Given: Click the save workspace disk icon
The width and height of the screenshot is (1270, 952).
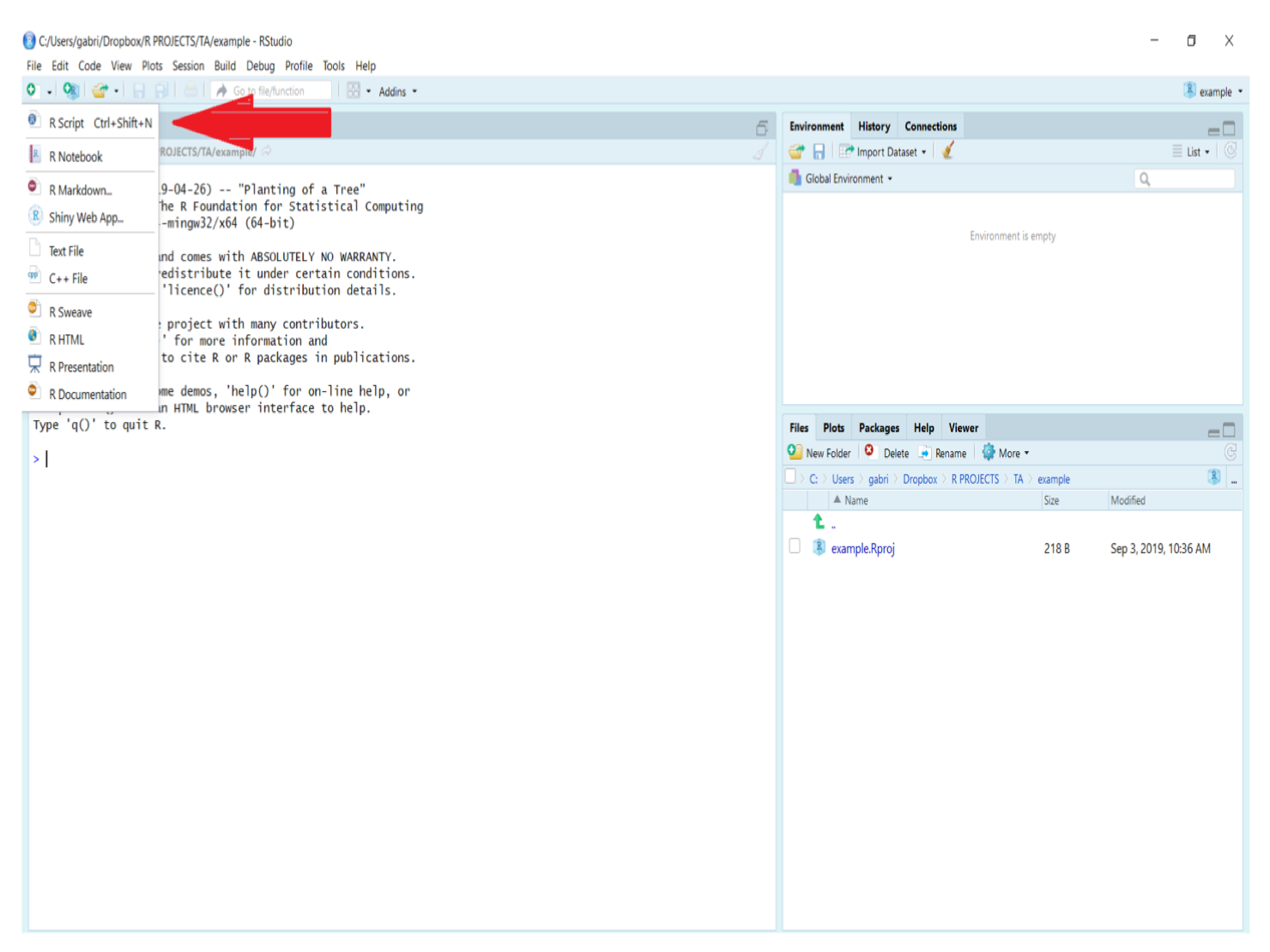Looking at the screenshot, I should click(x=819, y=152).
